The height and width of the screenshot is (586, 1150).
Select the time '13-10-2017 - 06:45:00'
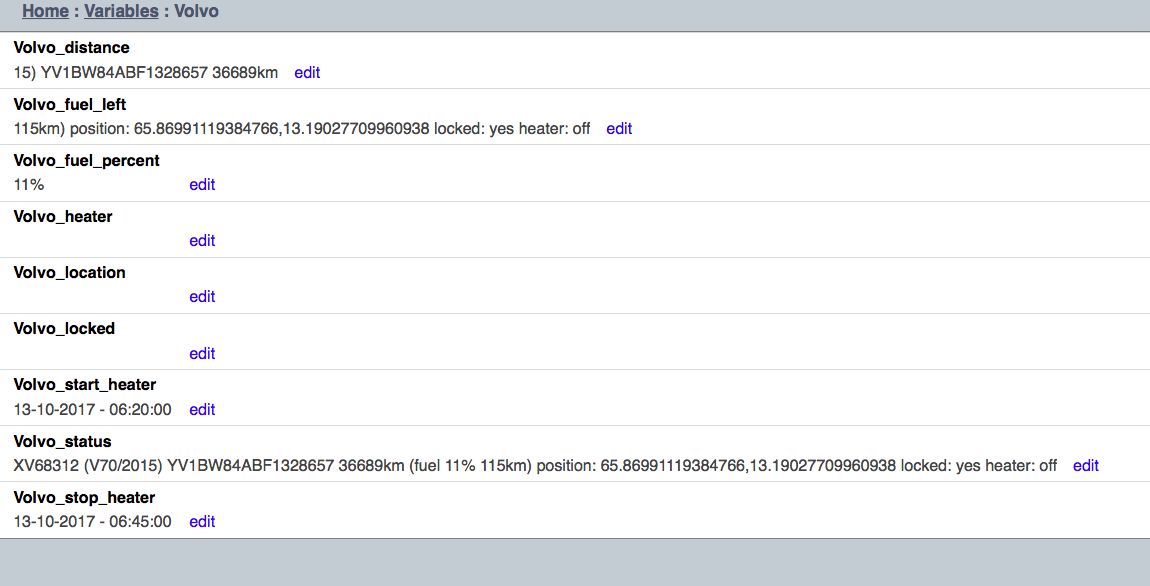click(x=92, y=521)
